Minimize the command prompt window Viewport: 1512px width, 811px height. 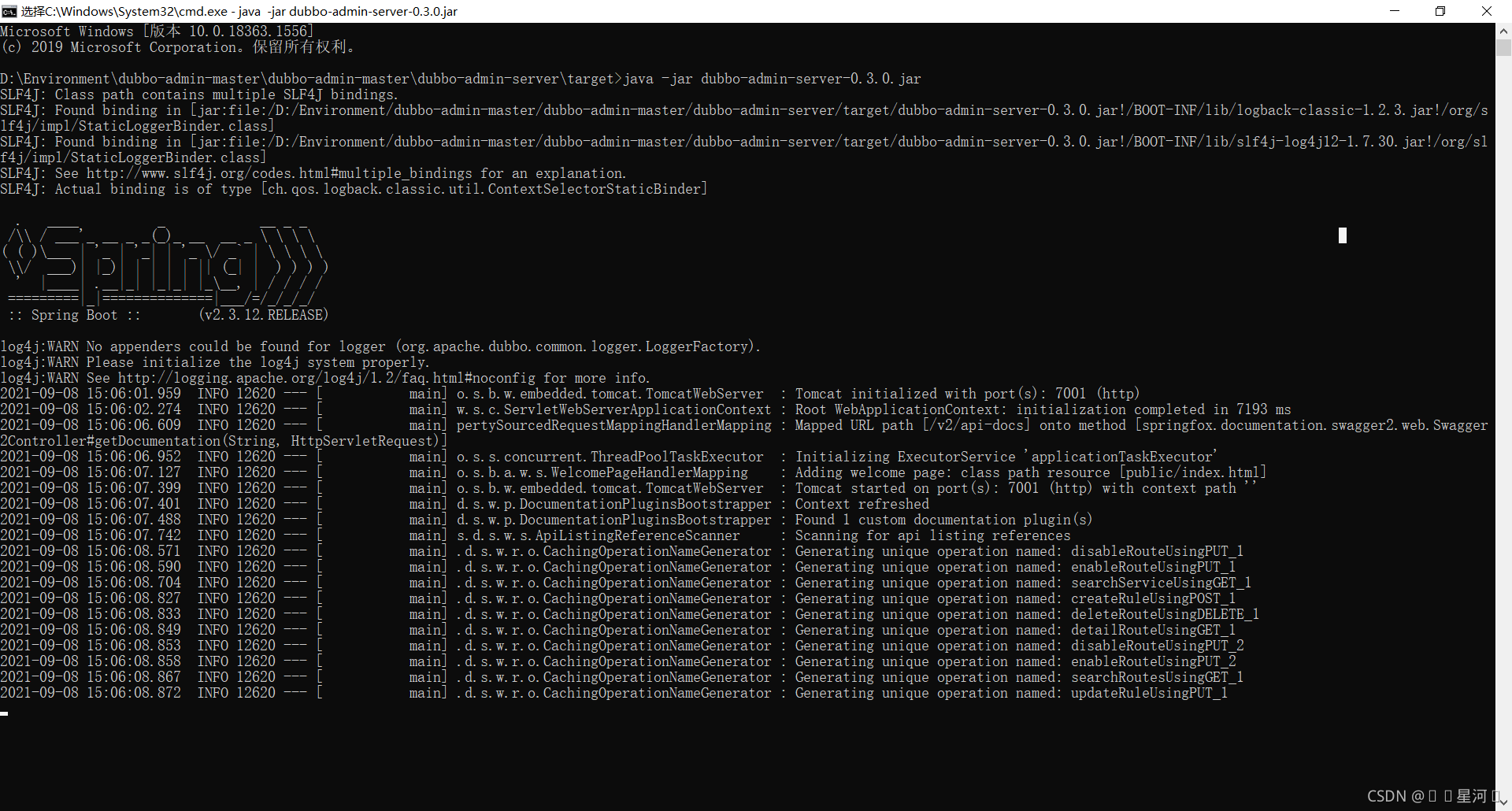pyautogui.click(x=1395, y=11)
